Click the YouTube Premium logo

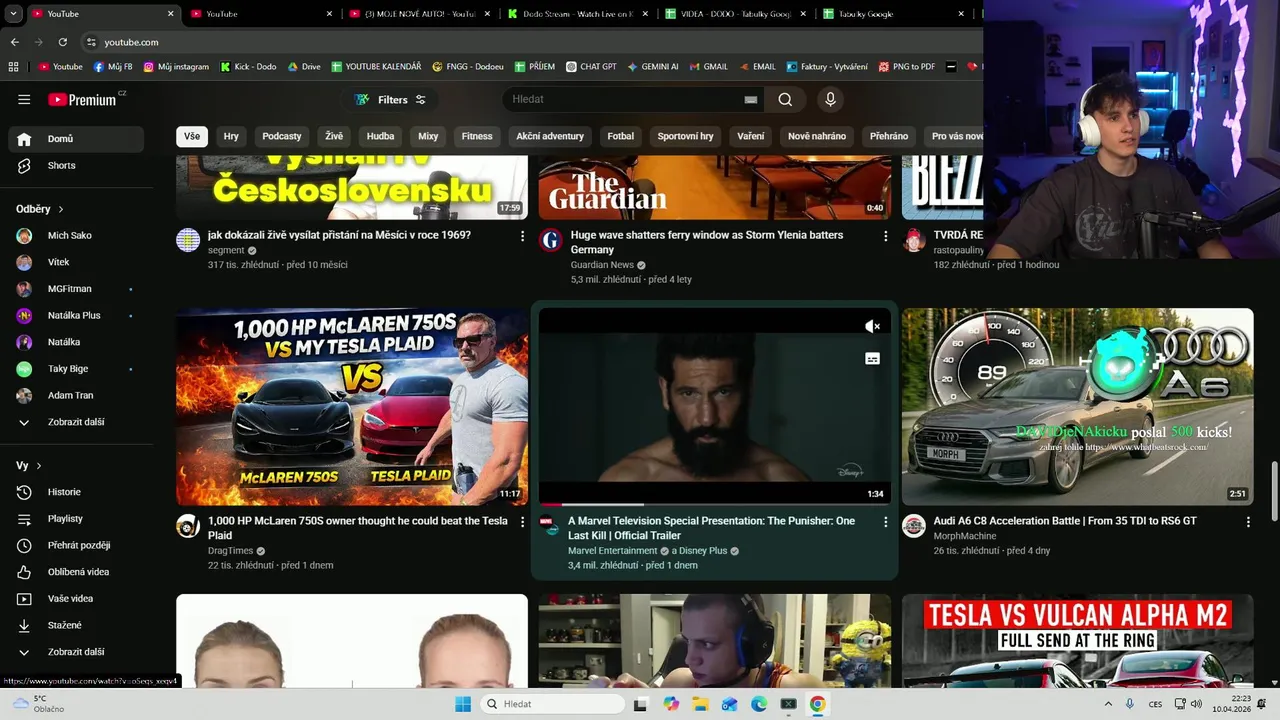tap(83, 99)
